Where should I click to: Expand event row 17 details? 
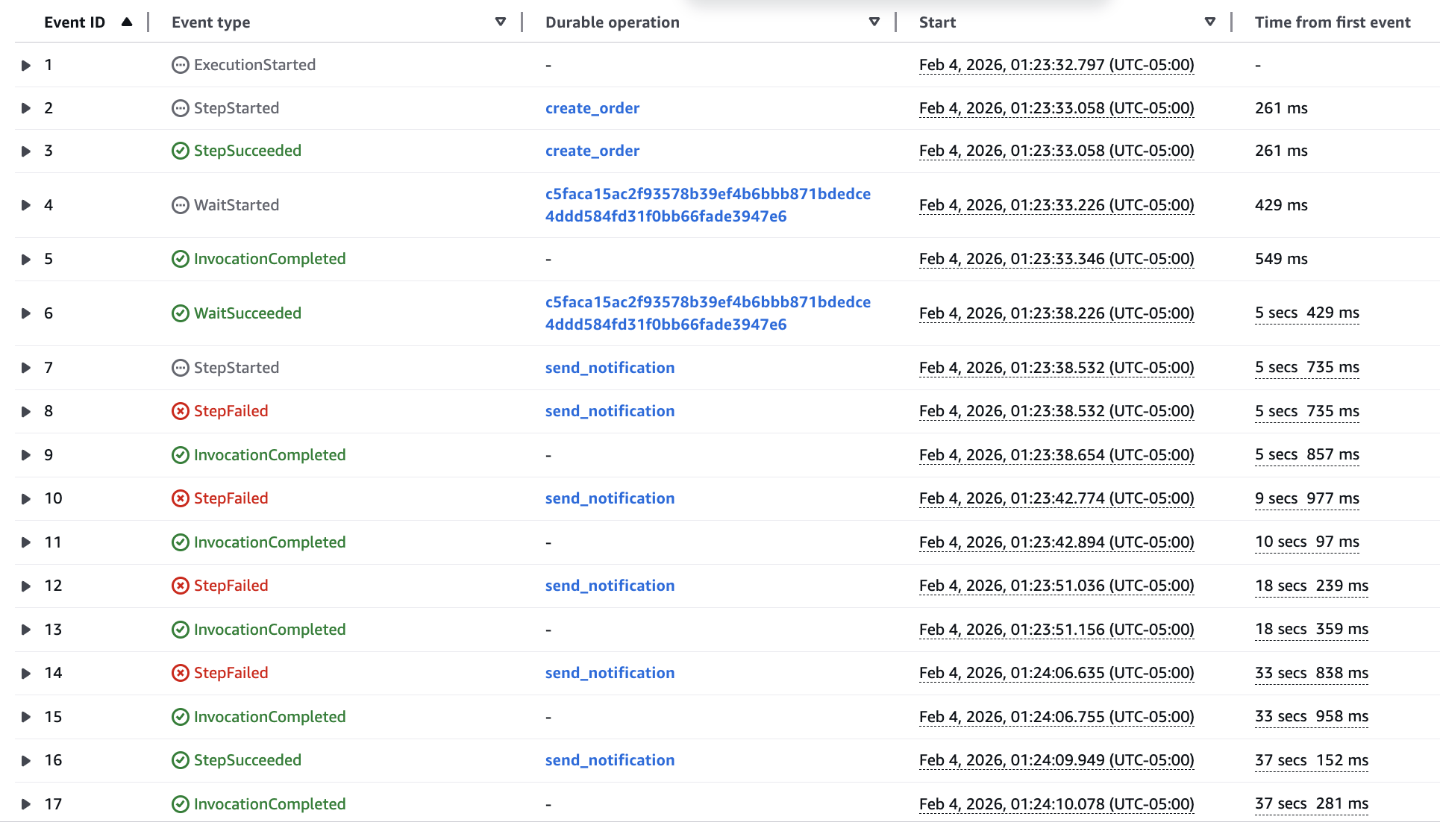click(26, 804)
